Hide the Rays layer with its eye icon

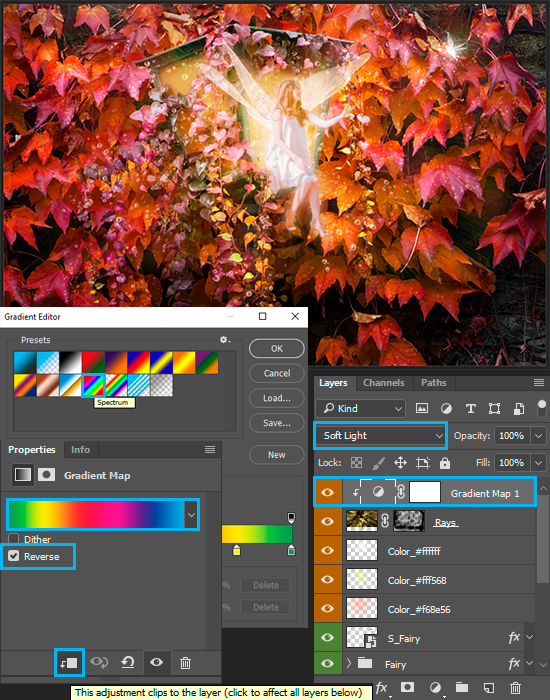(327, 522)
